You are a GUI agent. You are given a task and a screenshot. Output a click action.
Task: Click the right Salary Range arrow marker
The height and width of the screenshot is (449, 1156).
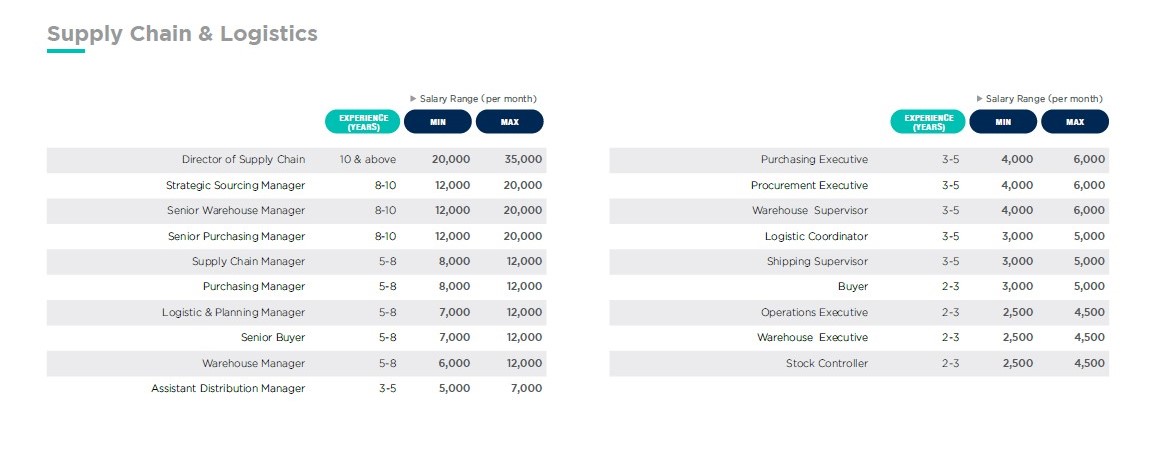coord(979,99)
